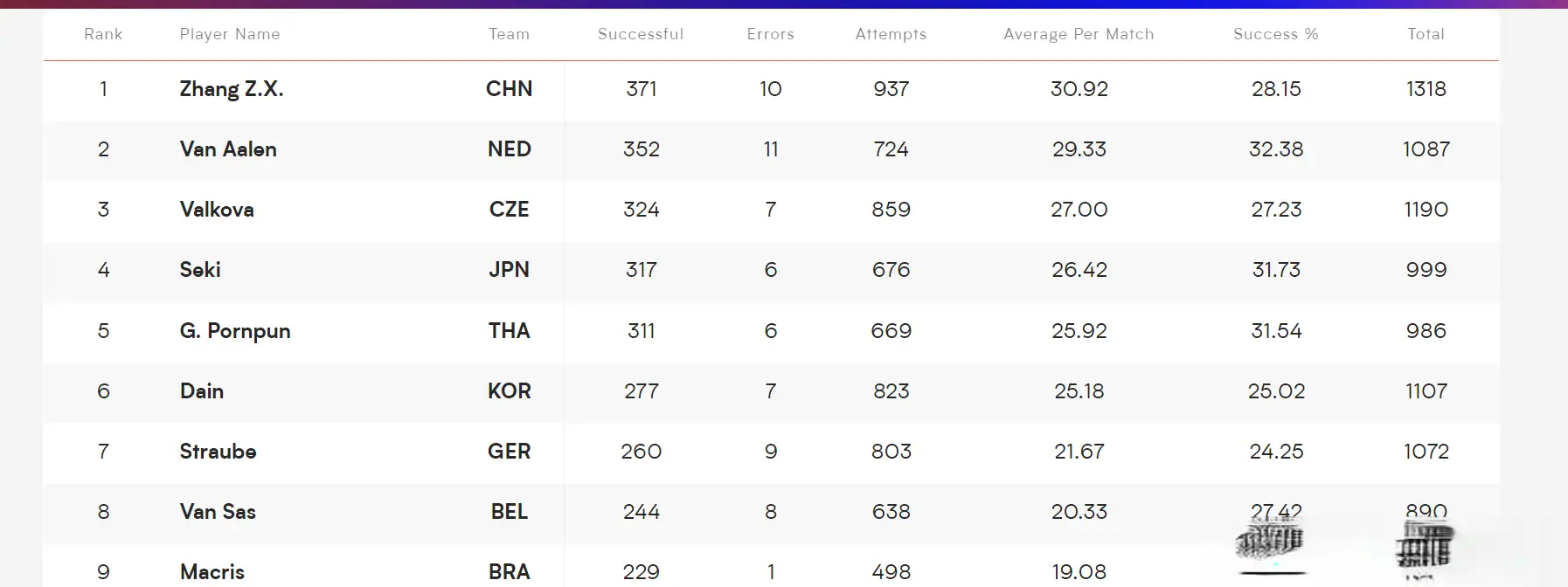Click the Success % column header
The image size is (1568, 587).
point(1275,34)
